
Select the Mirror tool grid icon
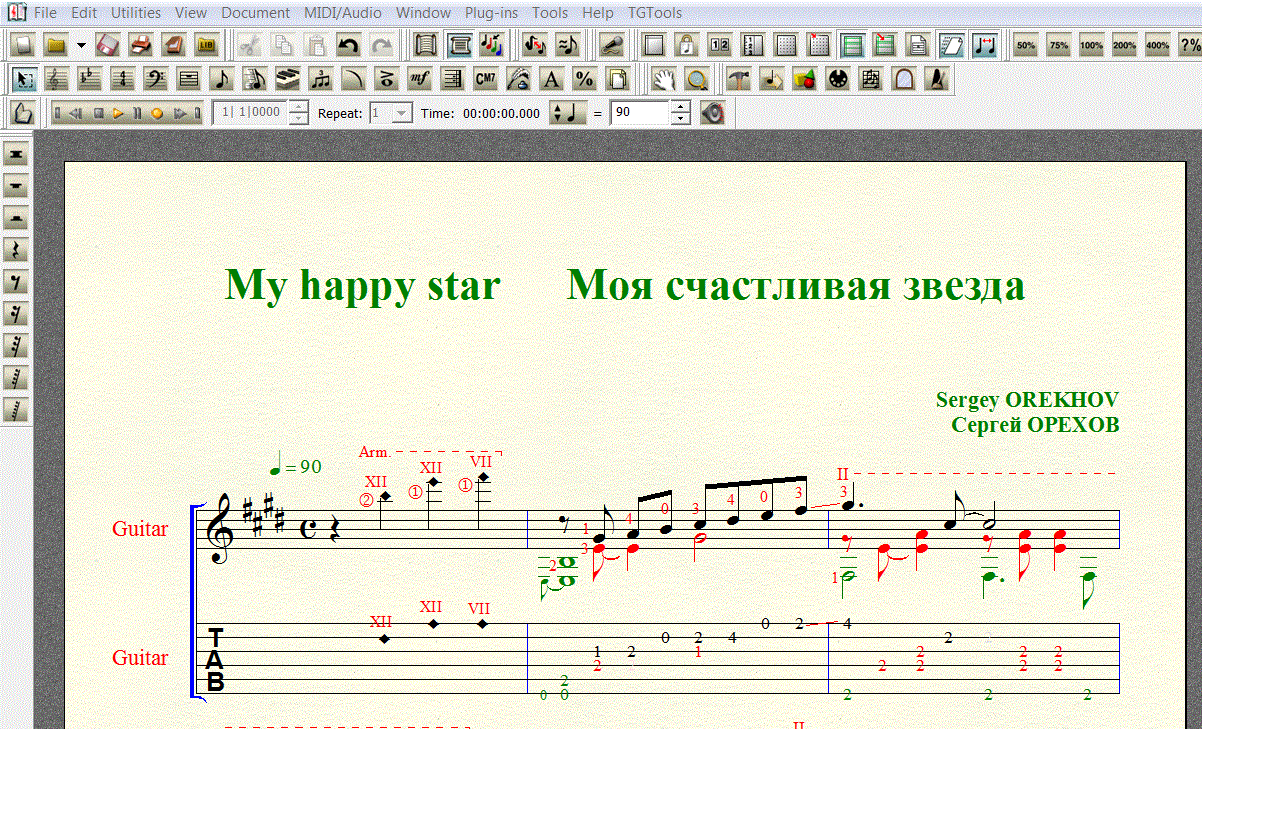click(871, 79)
